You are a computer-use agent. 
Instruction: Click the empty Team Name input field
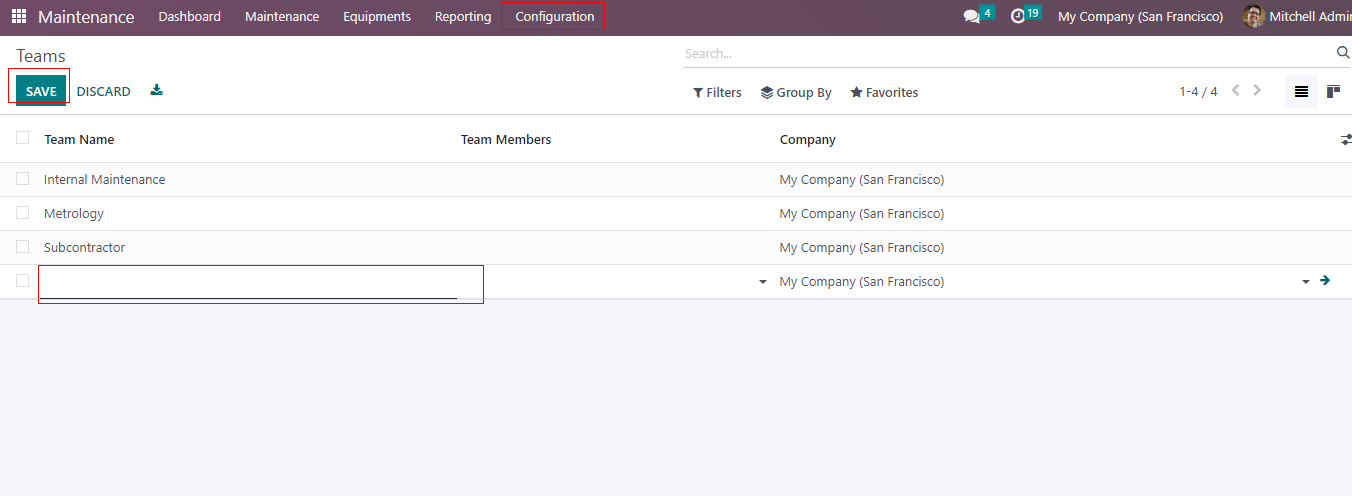pos(248,284)
